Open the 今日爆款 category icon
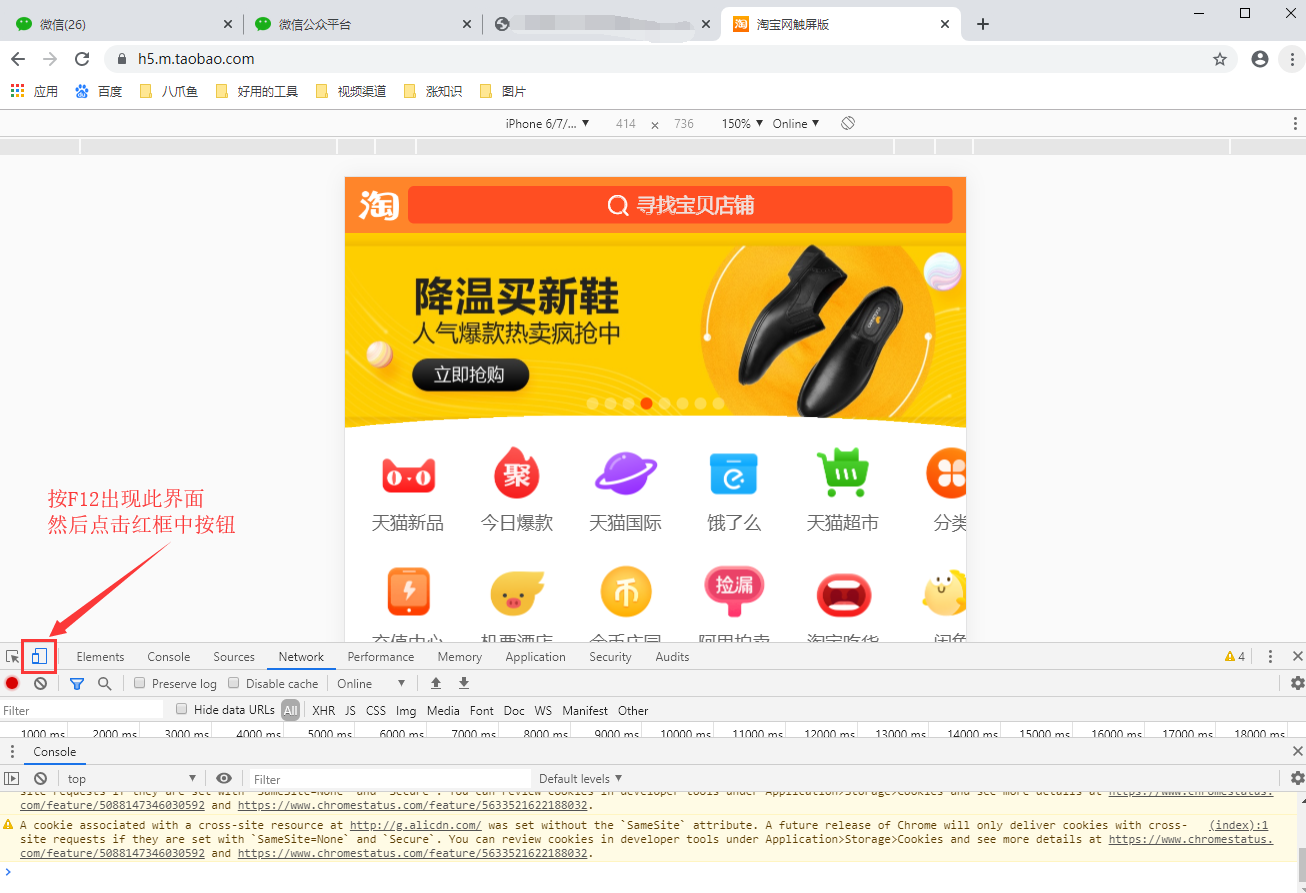Screen dimensions: 1306x893 (x=516, y=473)
